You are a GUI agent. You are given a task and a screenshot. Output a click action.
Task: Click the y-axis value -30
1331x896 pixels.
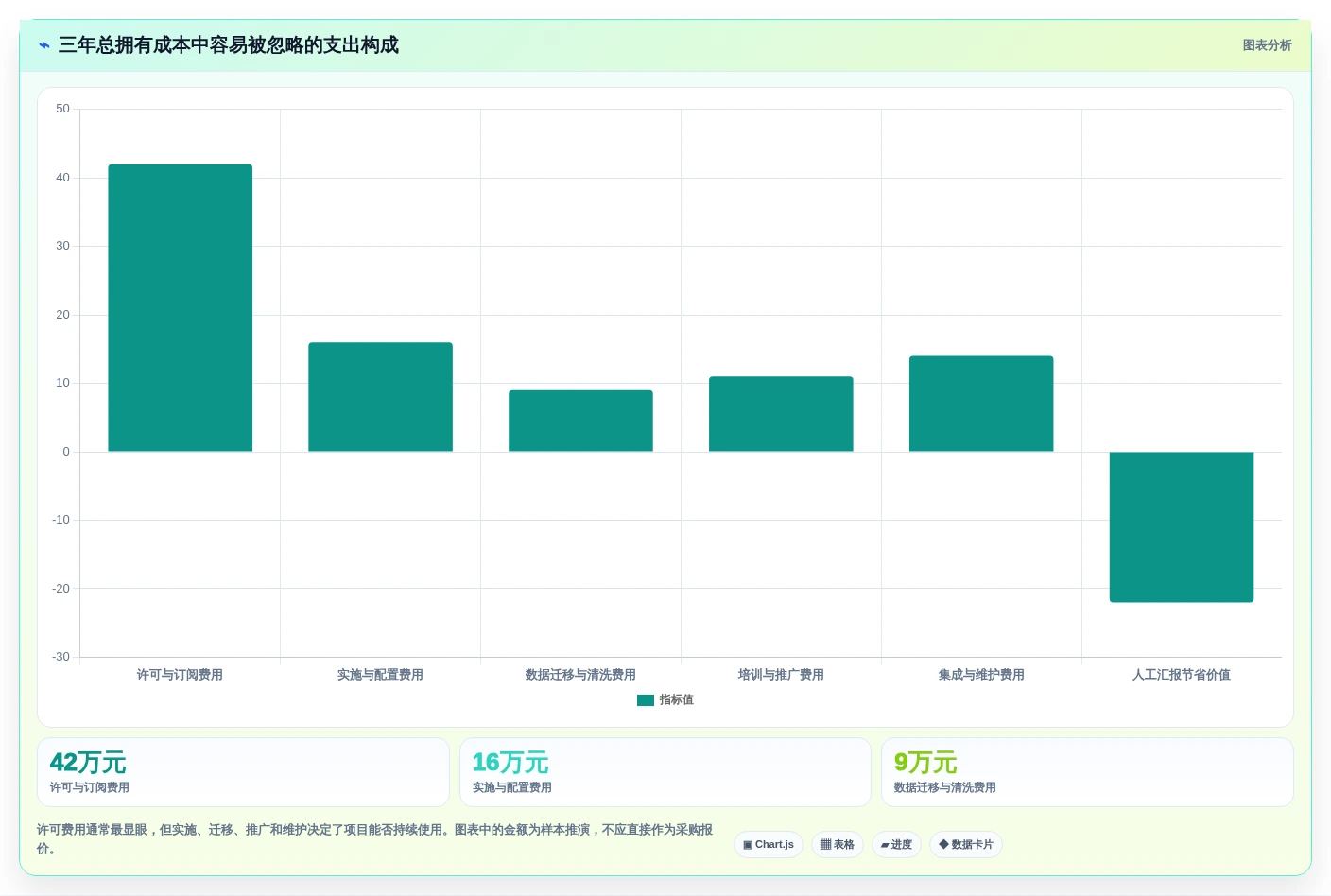(x=60, y=657)
